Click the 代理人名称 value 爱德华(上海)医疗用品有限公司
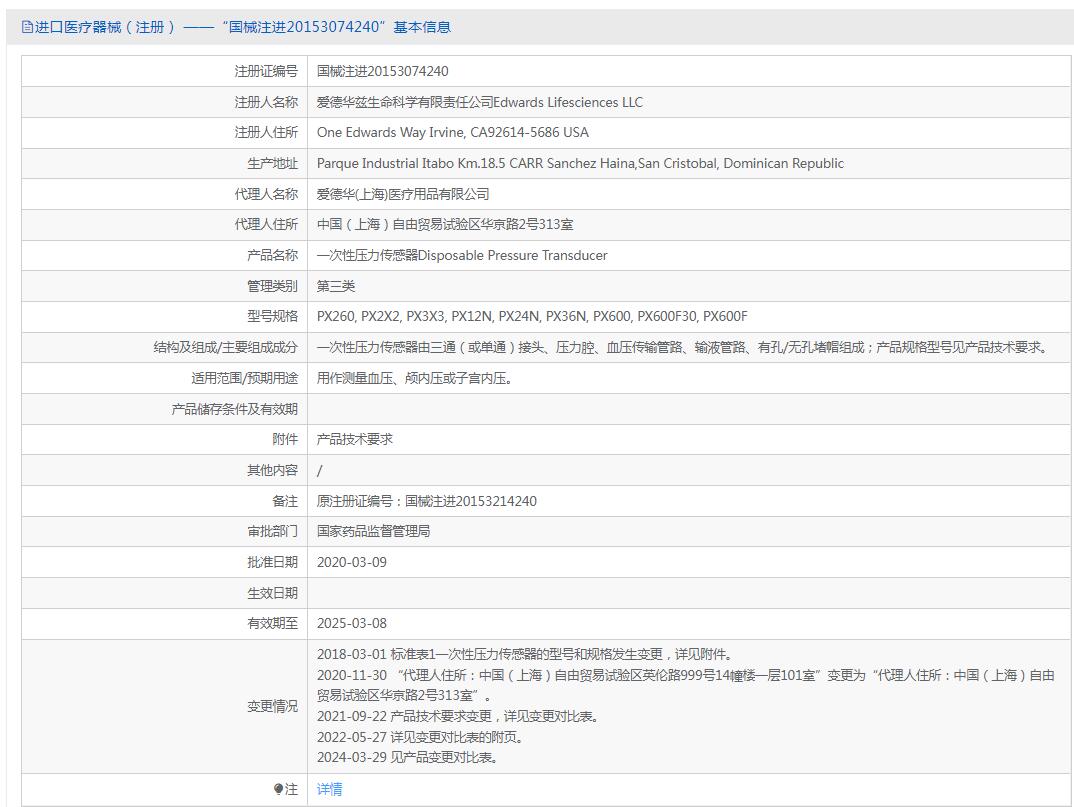Screen dimensions: 1074x807 point(403,194)
